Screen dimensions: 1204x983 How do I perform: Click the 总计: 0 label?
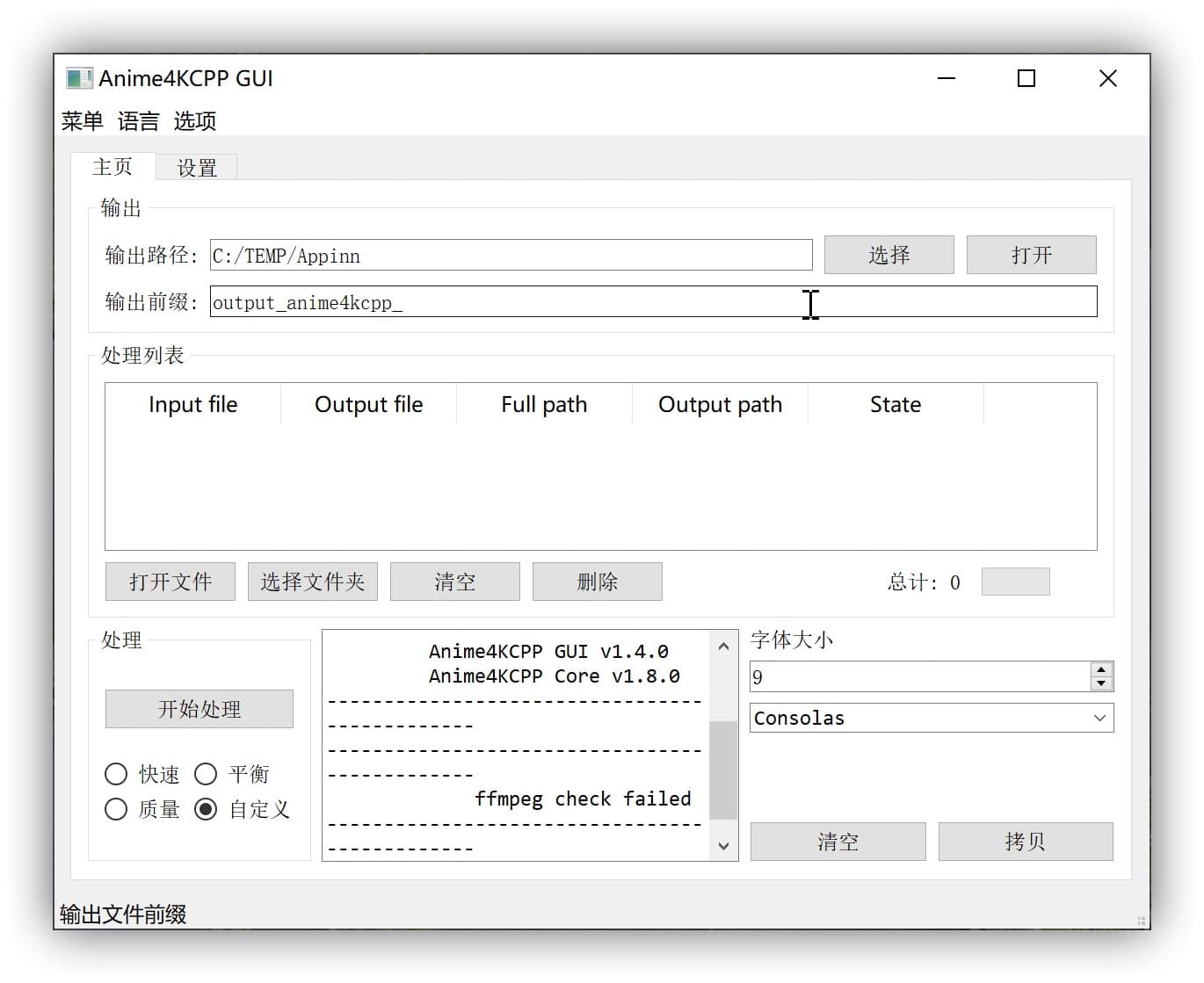[924, 582]
